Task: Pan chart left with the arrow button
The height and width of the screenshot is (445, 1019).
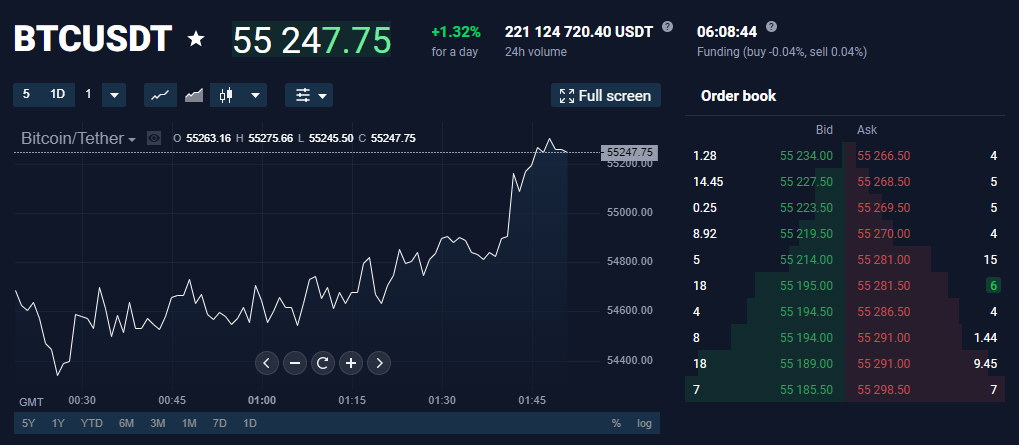Action: 266,362
